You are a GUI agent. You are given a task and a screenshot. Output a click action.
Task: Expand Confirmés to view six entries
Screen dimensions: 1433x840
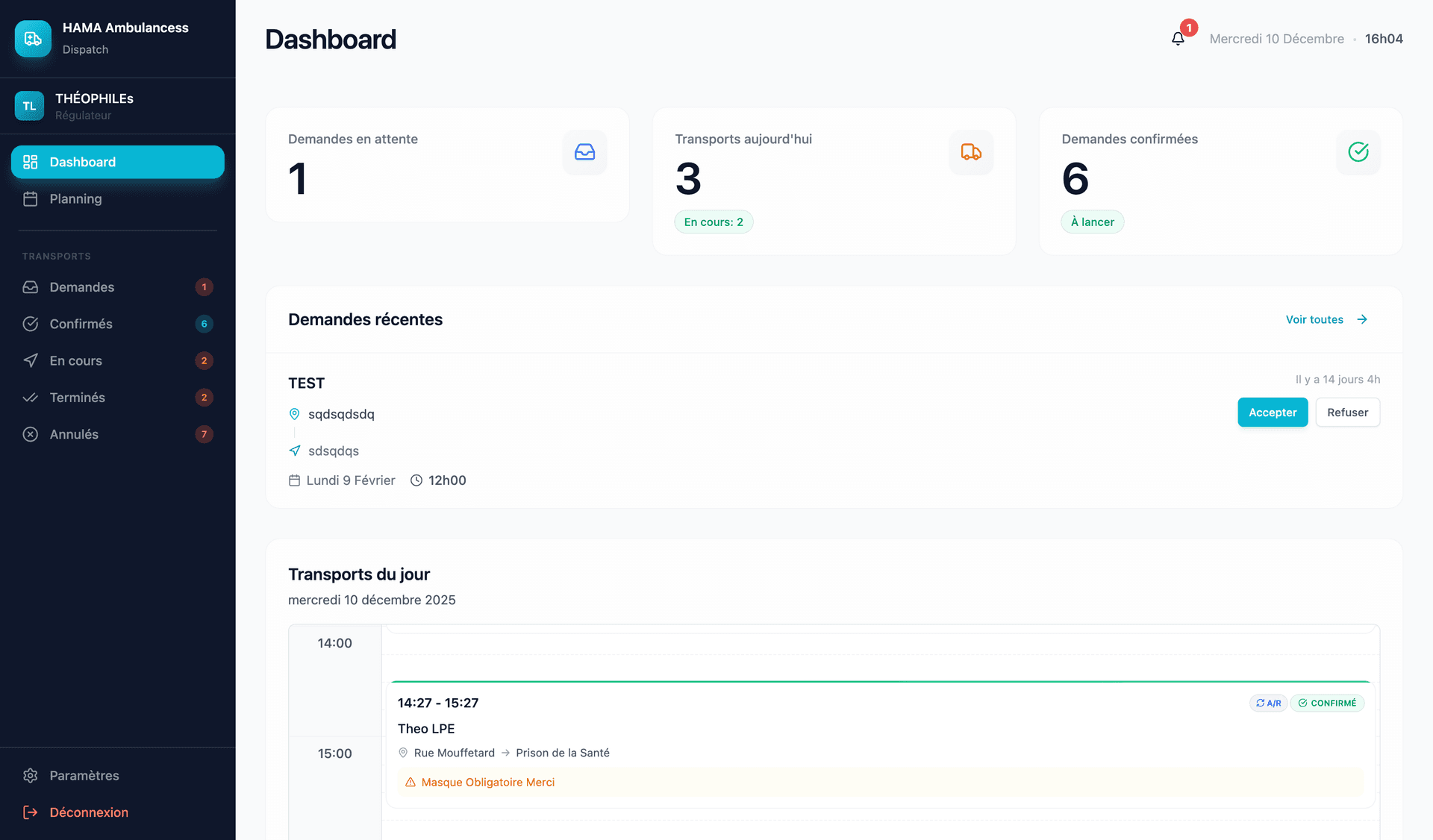click(x=79, y=324)
